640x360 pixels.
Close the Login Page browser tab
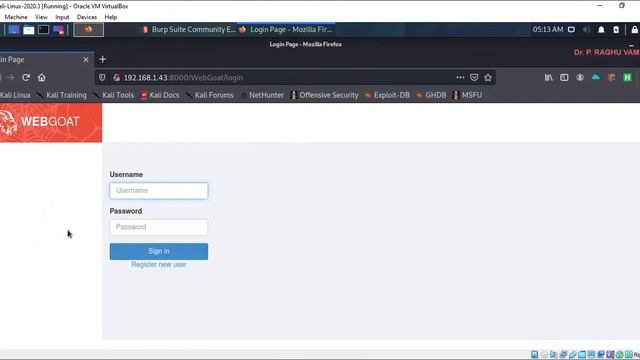tap(86, 60)
